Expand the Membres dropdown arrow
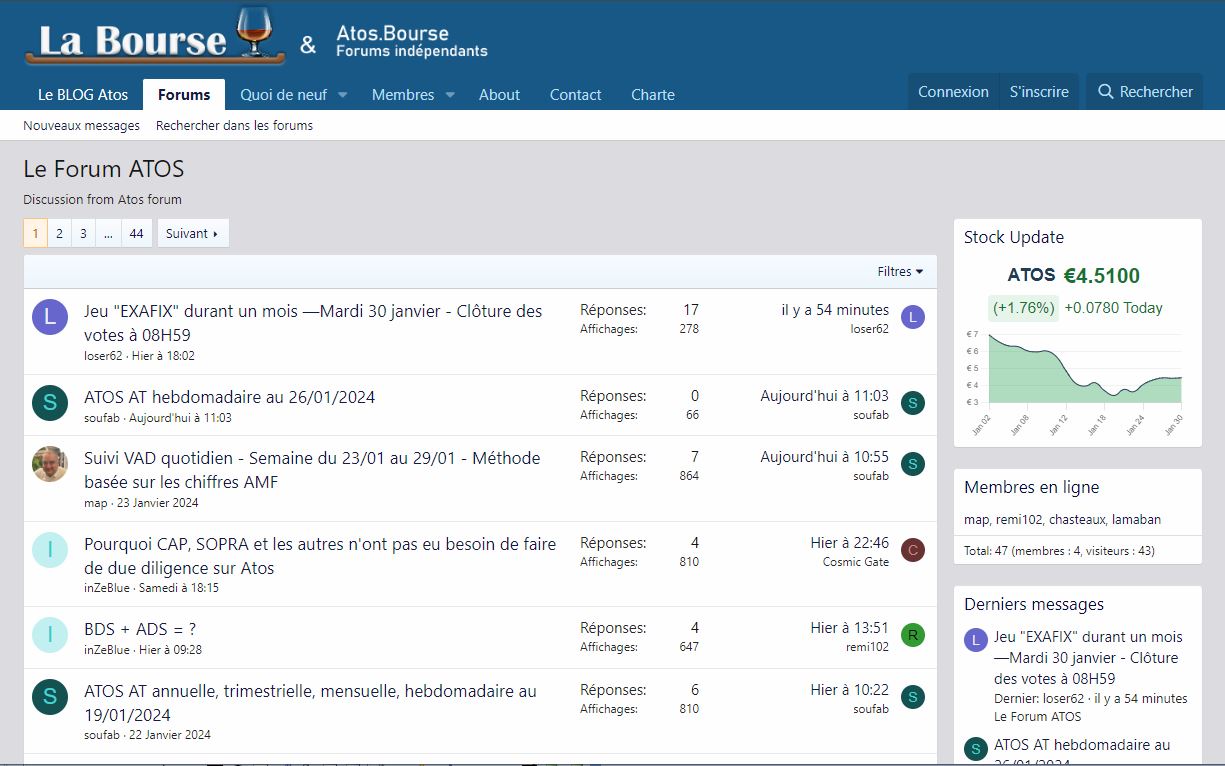The image size is (1225, 766). (450, 95)
